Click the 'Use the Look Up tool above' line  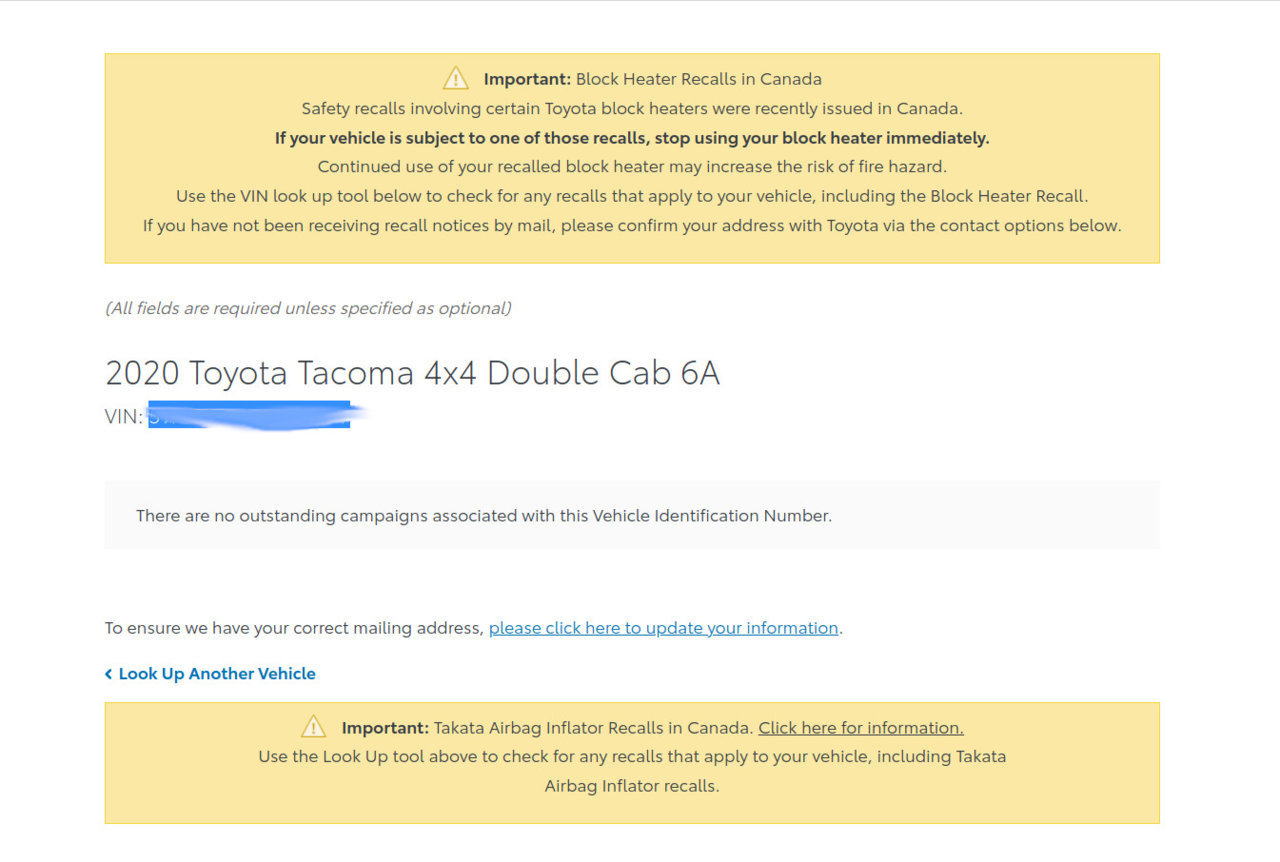tap(632, 757)
